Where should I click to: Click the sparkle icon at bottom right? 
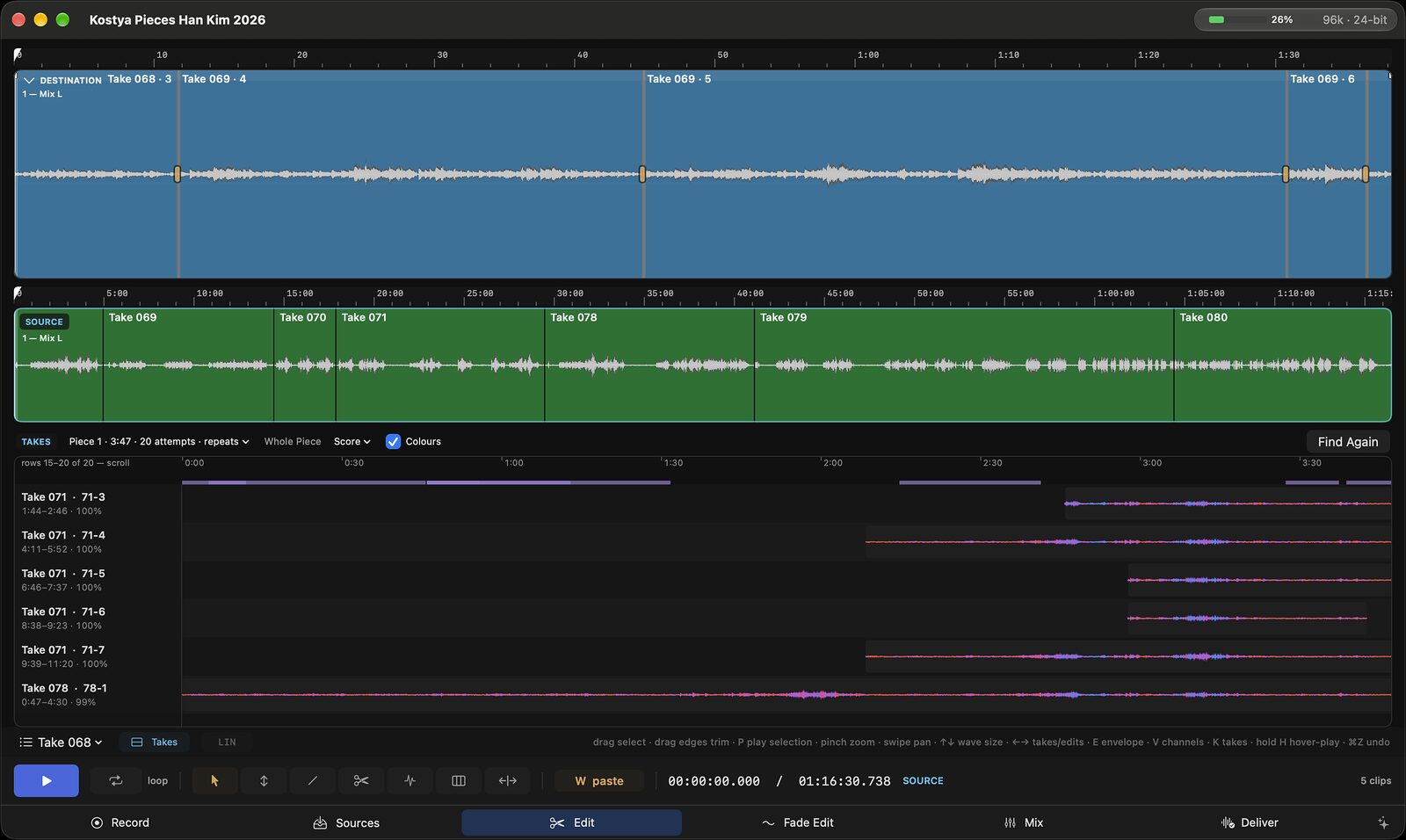coord(1383,822)
